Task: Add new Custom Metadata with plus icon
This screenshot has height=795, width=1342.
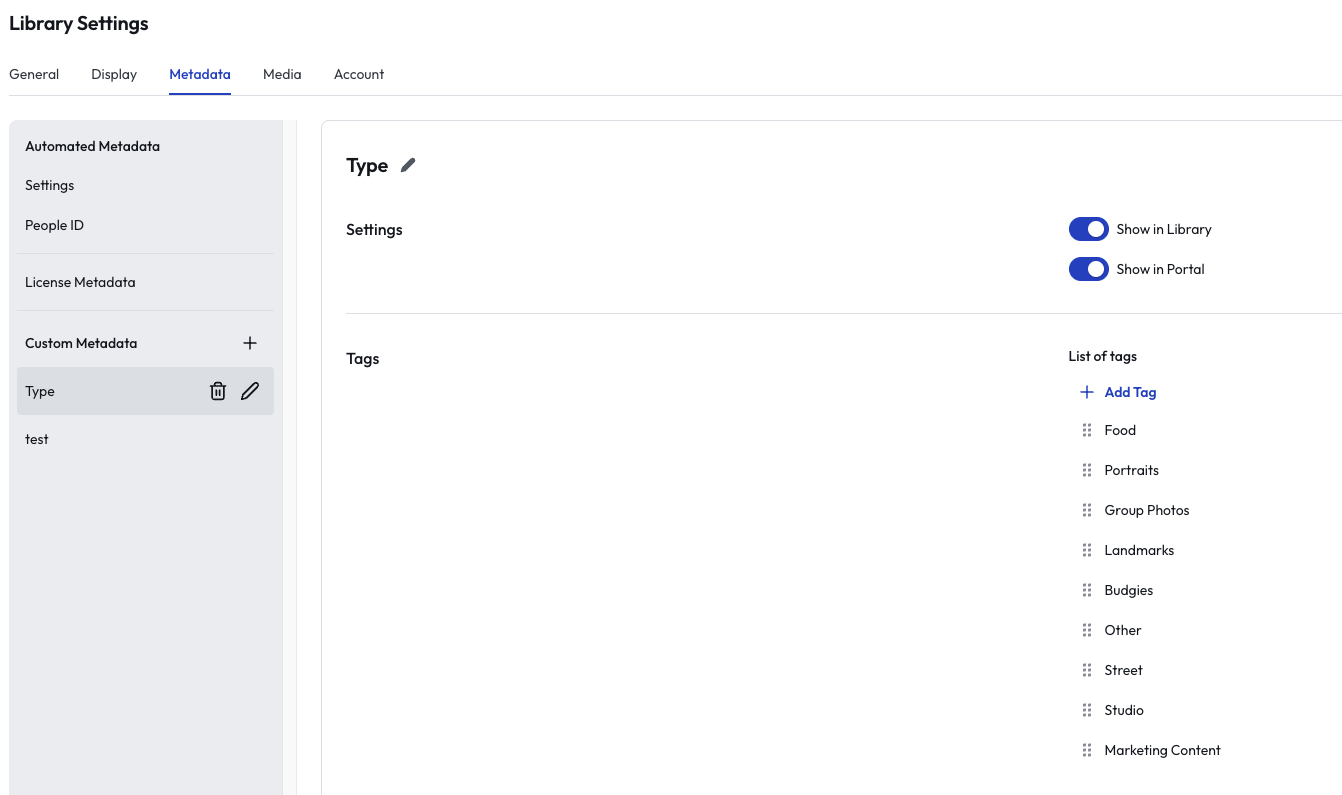Action: 250,343
